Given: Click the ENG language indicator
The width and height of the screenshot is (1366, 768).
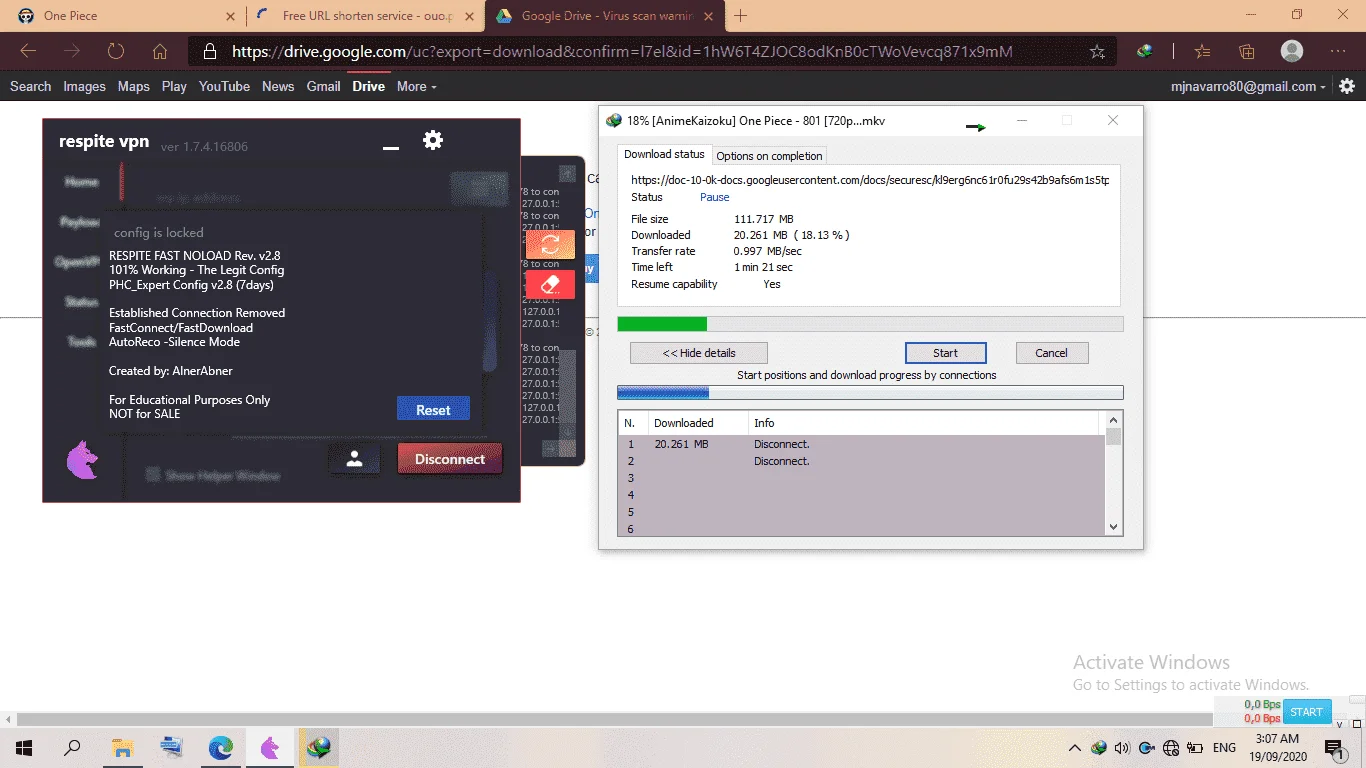Looking at the screenshot, I should (1224, 748).
